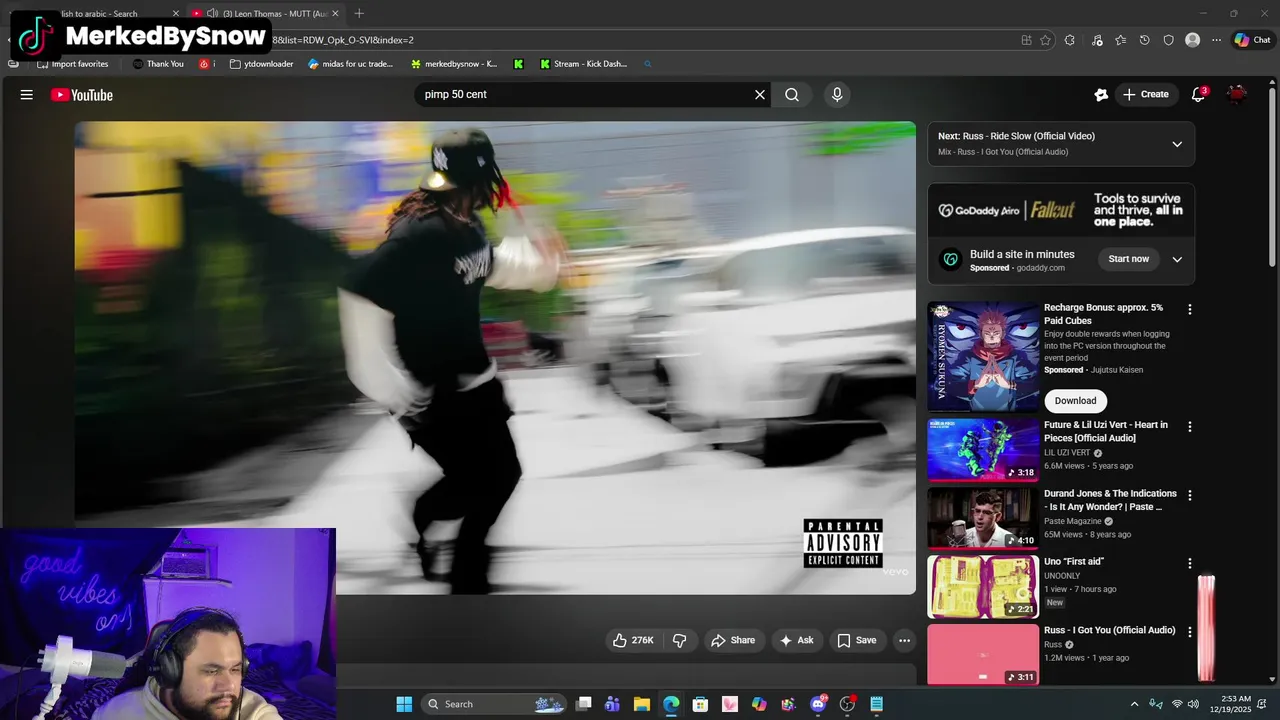Close the Leon Thomas - MUTT tab
Image resolution: width=1280 pixels, height=720 pixels.
point(335,14)
